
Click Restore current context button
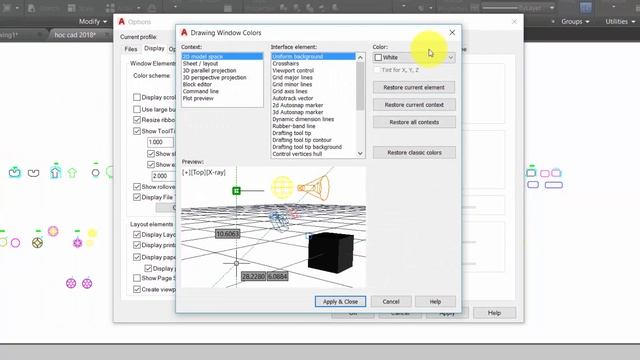coord(414,104)
